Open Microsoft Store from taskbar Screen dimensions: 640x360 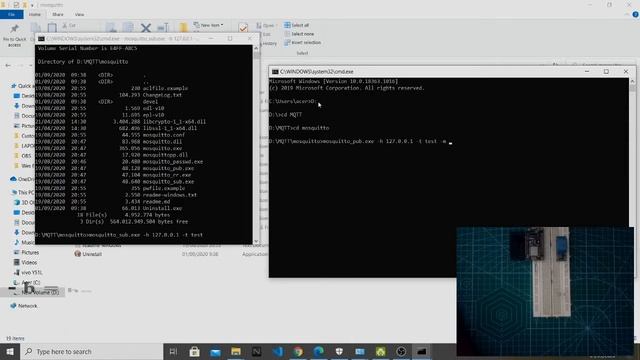point(194,351)
